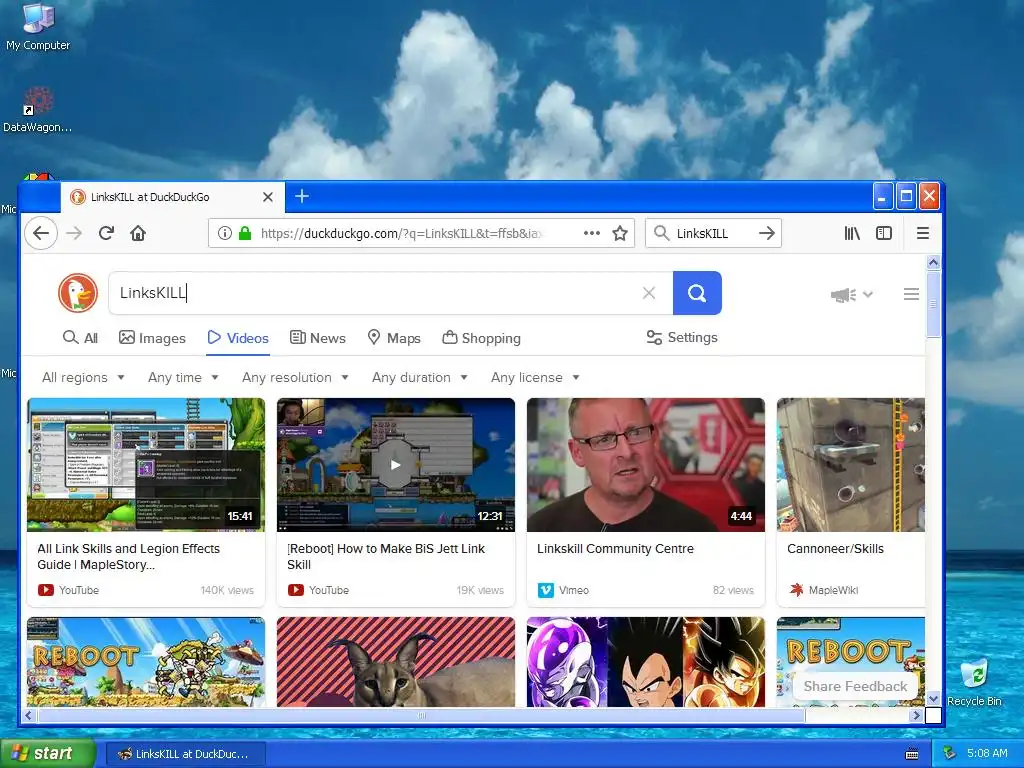The height and width of the screenshot is (768, 1024).
Task: Bookmark this page with the star
Action: pyautogui.click(x=620, y=233)
